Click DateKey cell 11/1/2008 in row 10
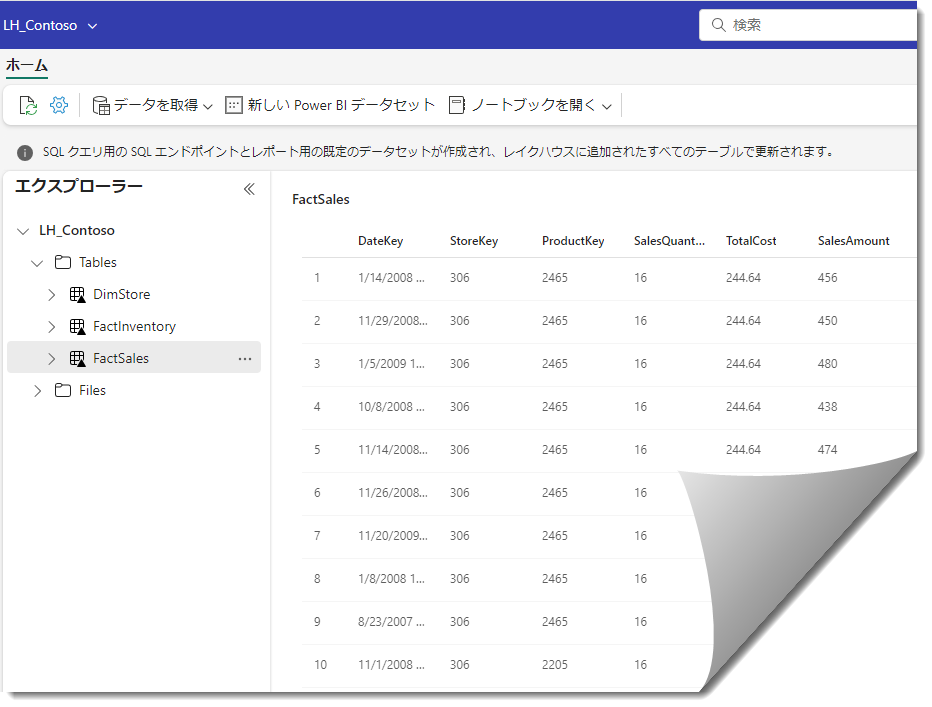 point(391,665)
